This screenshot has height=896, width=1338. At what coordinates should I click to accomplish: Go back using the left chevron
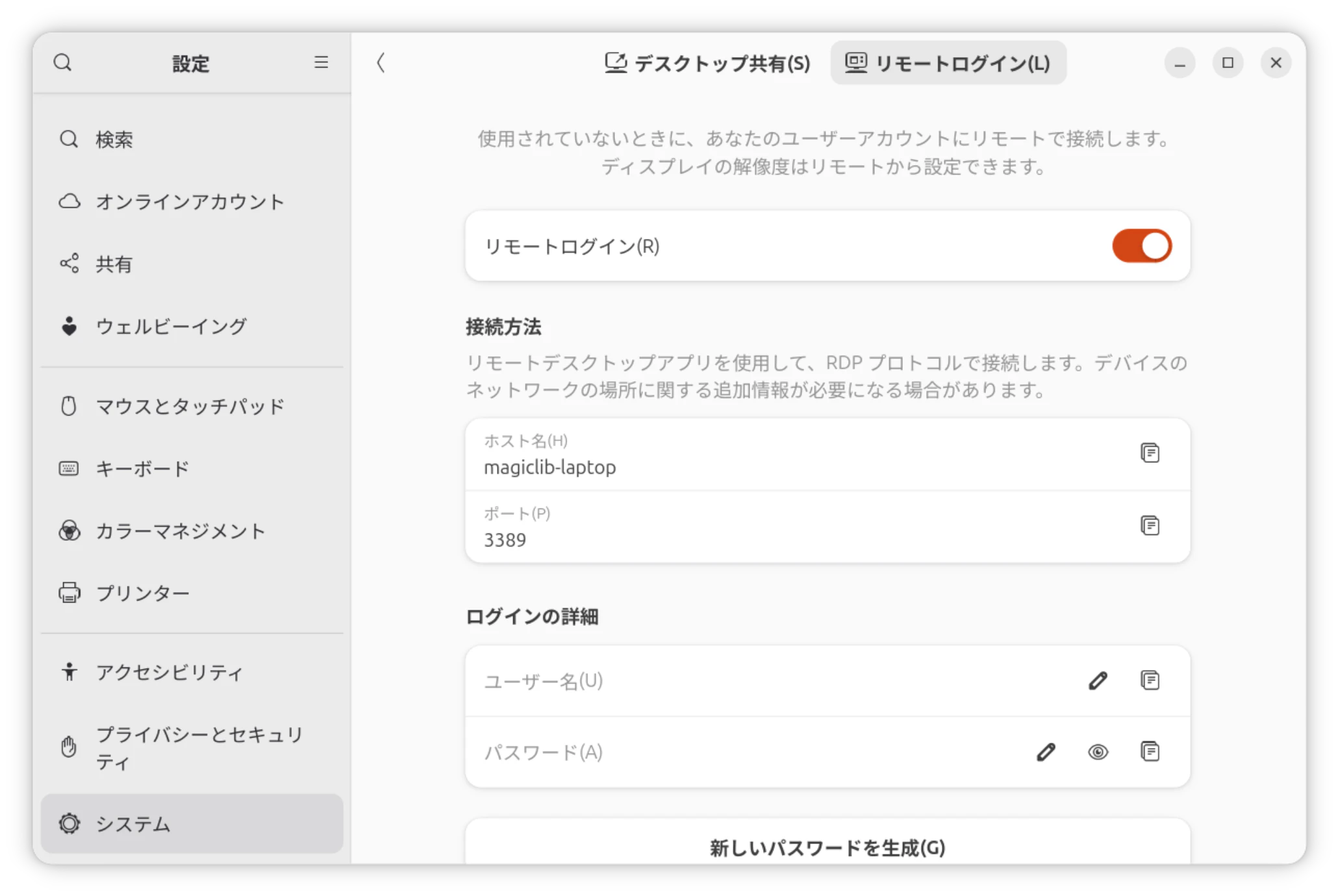click(381, 63)
